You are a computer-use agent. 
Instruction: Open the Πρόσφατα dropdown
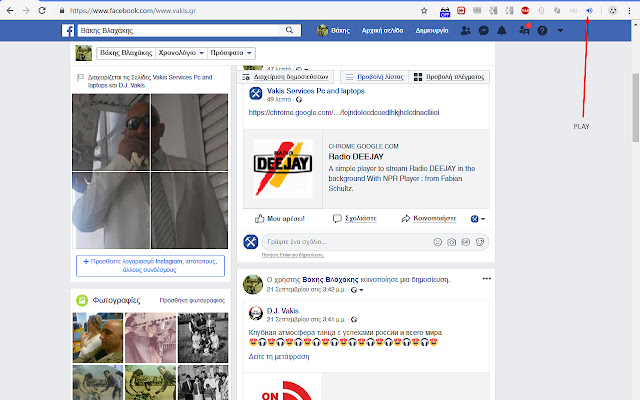pyautogui.click(x=231, y=53)
